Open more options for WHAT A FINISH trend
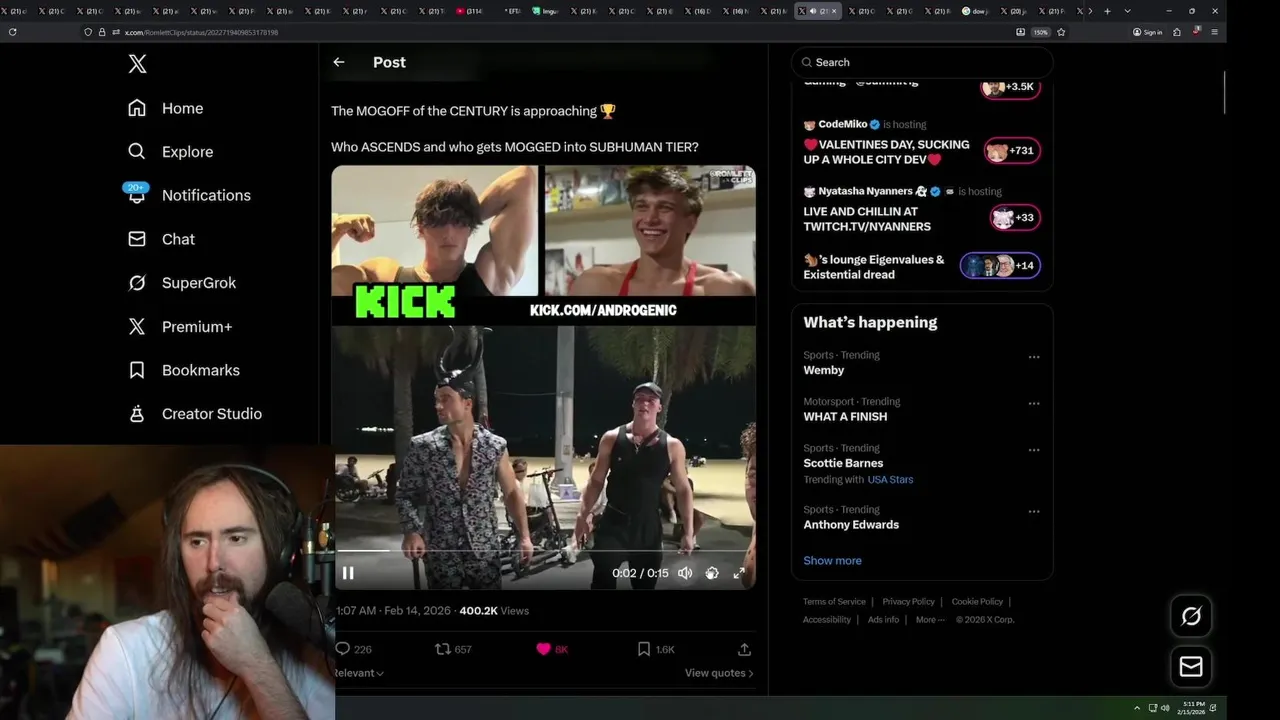This screenshot has width=1280, height=720. (1034, 404)
